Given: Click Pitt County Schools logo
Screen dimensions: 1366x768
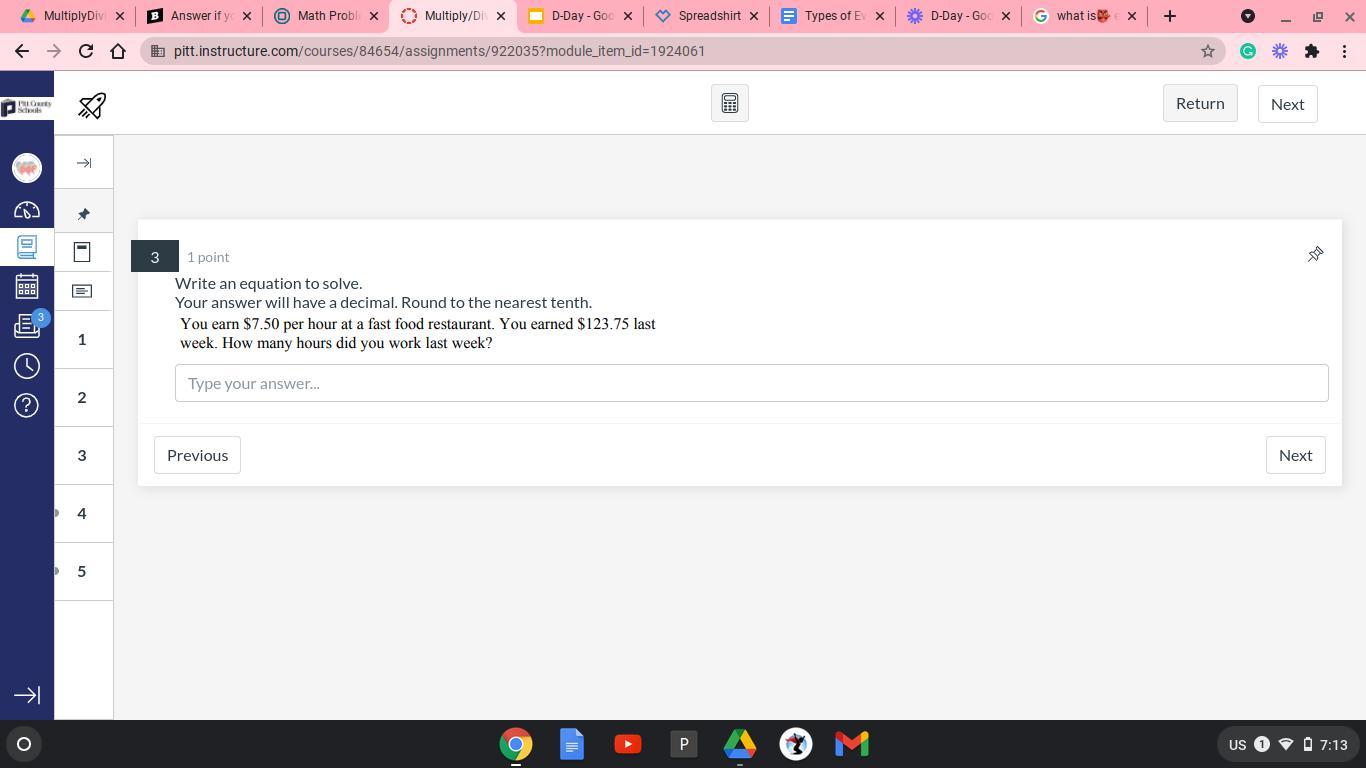Looking at the screenshot, I should click(27, 107).
